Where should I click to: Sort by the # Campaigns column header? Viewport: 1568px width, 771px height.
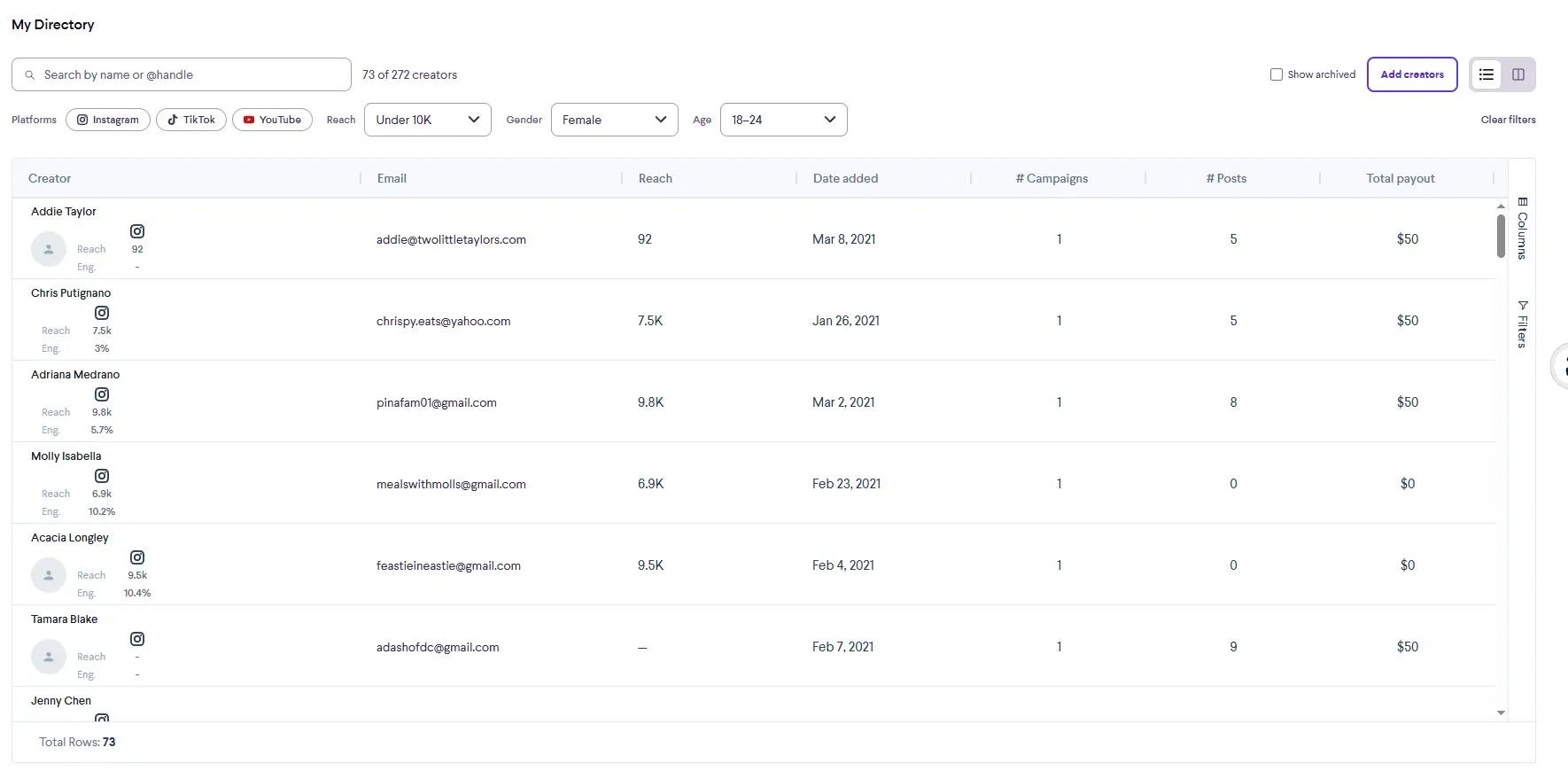pyautogui.click(x=1052, y=178)
